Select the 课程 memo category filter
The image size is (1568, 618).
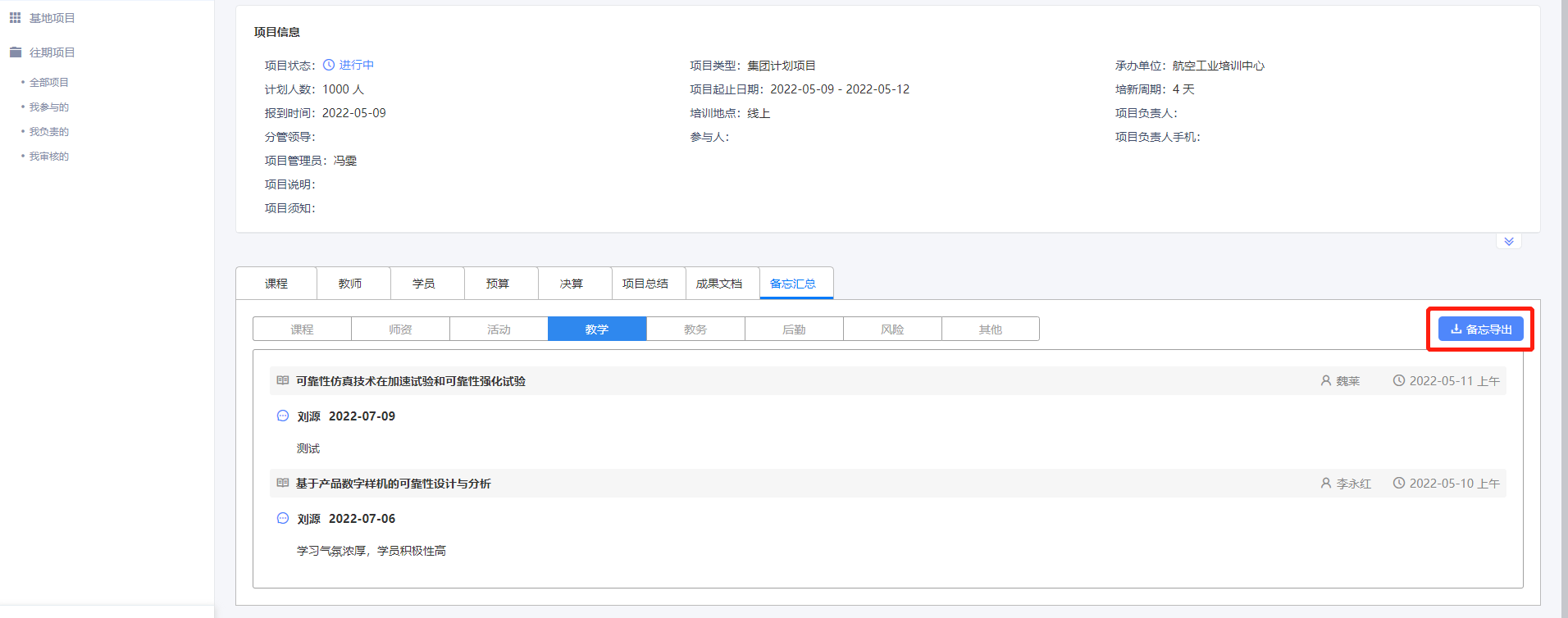pos(302,329)
